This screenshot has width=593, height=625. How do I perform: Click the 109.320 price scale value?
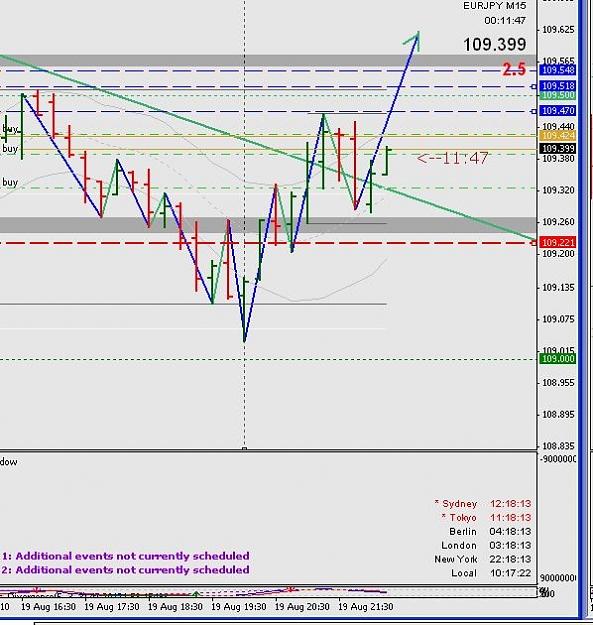click(558, 190)
